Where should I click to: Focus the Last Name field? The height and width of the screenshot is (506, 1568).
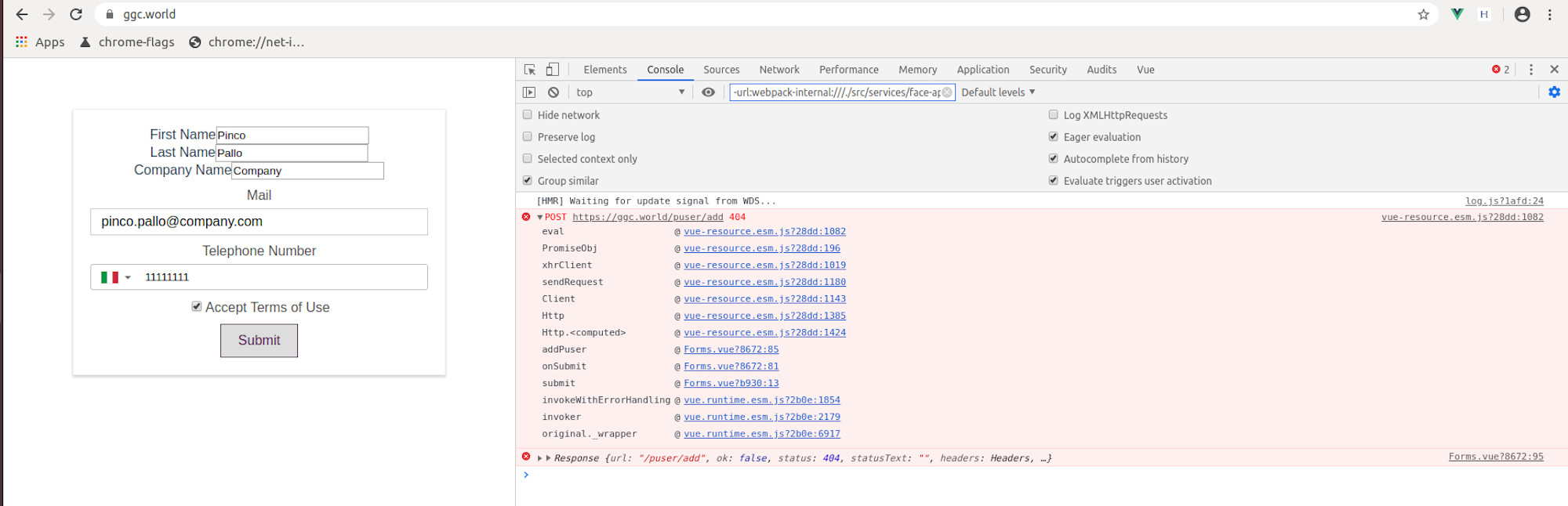coord(292,153)
